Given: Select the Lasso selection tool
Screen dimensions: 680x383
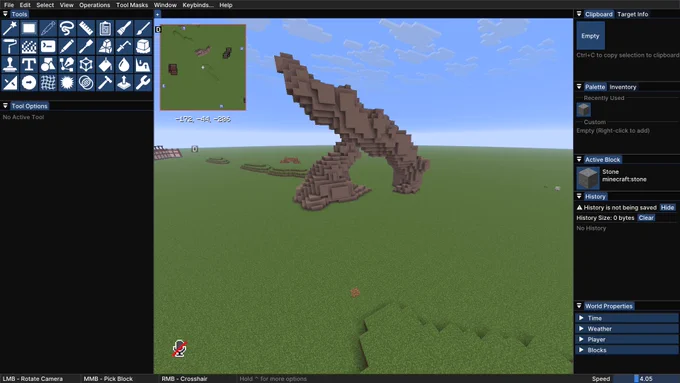Looking at the screenshot, I should coord(67,29).
